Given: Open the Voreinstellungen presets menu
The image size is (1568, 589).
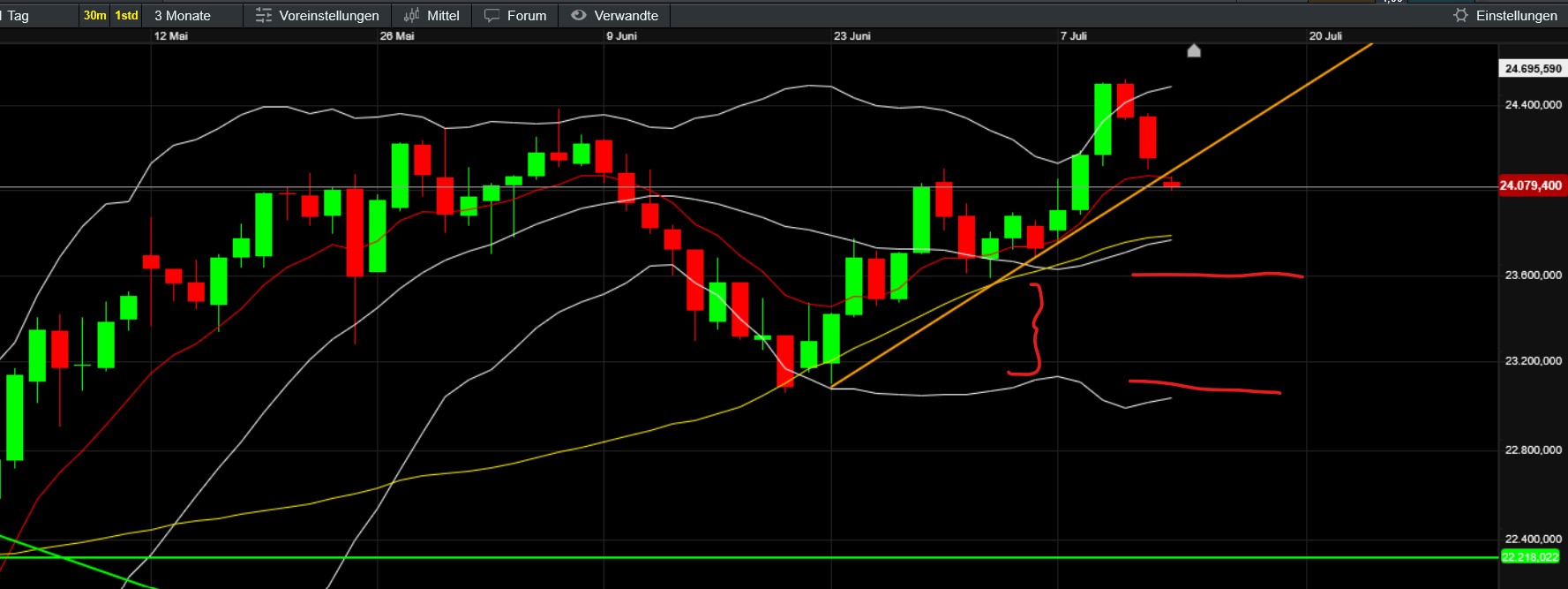Looking at the screenshot, I should (x=317, y=16).
